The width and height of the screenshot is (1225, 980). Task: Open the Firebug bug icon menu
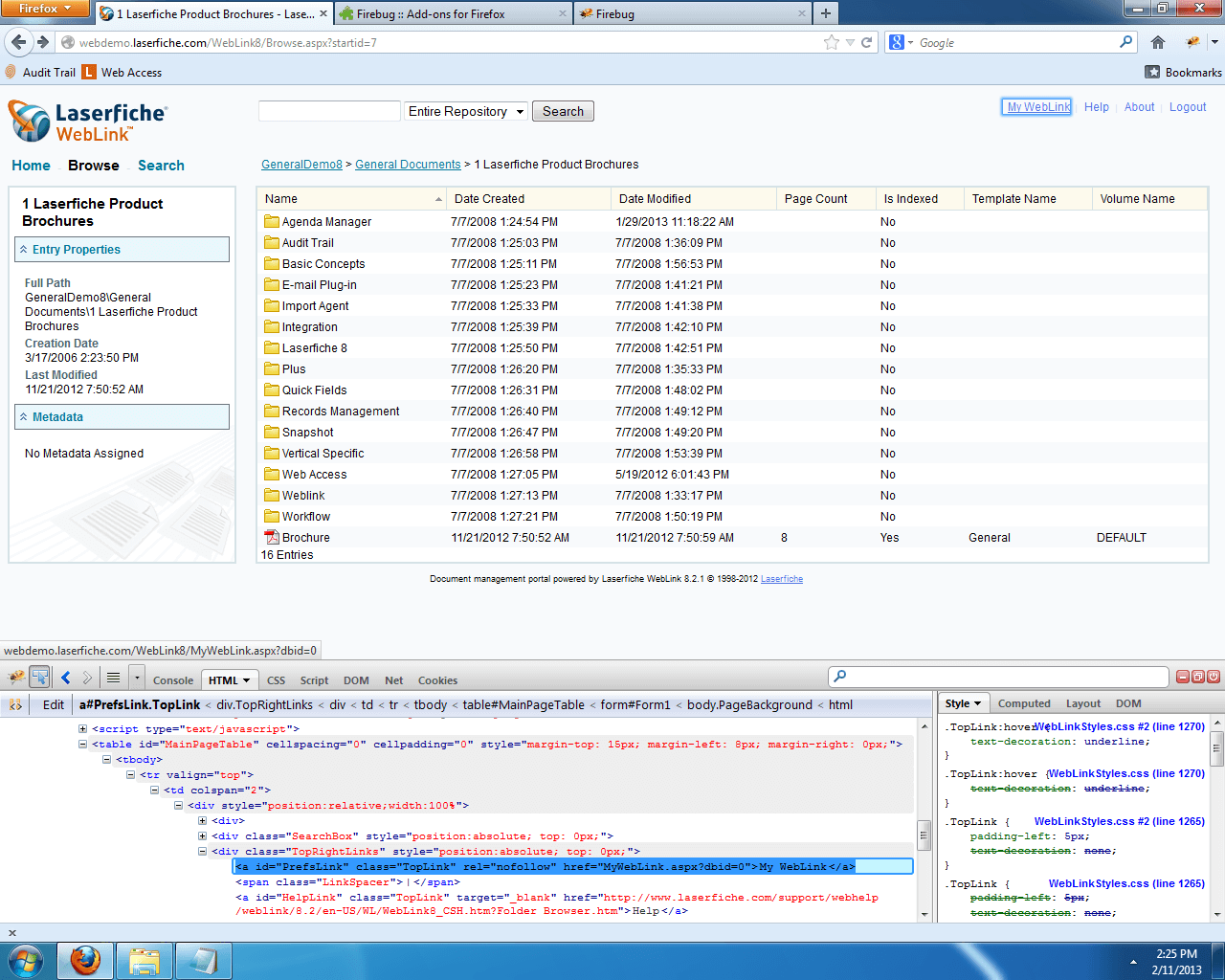coord(16,678)
